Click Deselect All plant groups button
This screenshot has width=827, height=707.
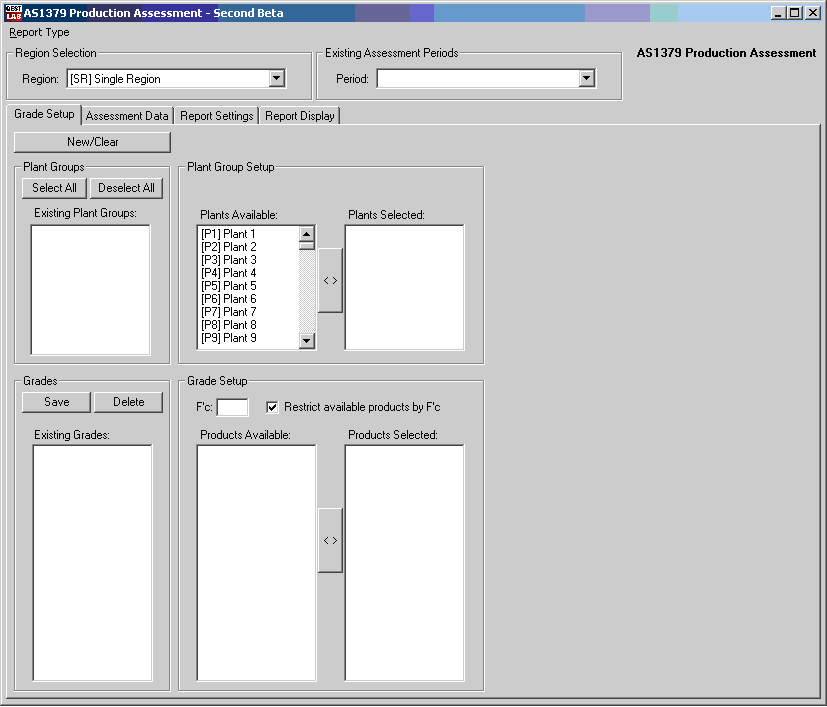pyautogui.click(x=126, y=188)
